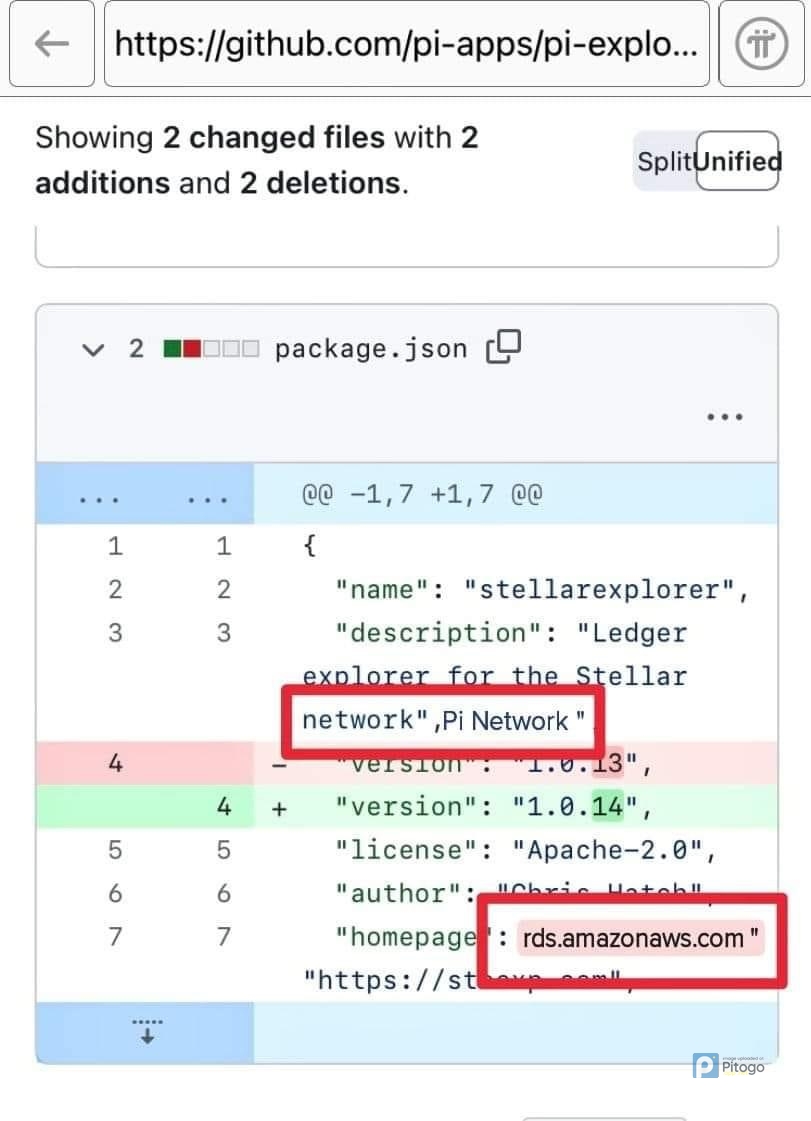This screenshot has height=1121, width=811.
Task: Expand hidden lines with bottom down-arrow
Action: click(x=146, y=1032)
